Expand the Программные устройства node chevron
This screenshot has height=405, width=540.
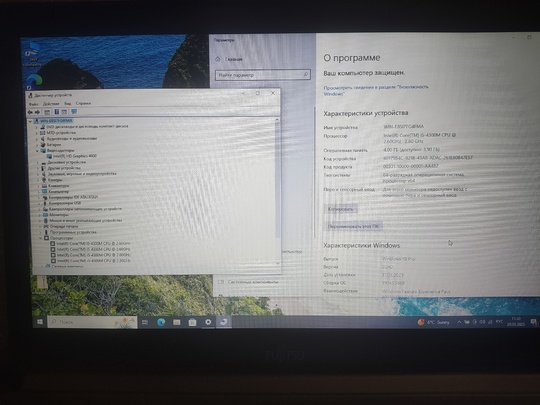(40, 232)
